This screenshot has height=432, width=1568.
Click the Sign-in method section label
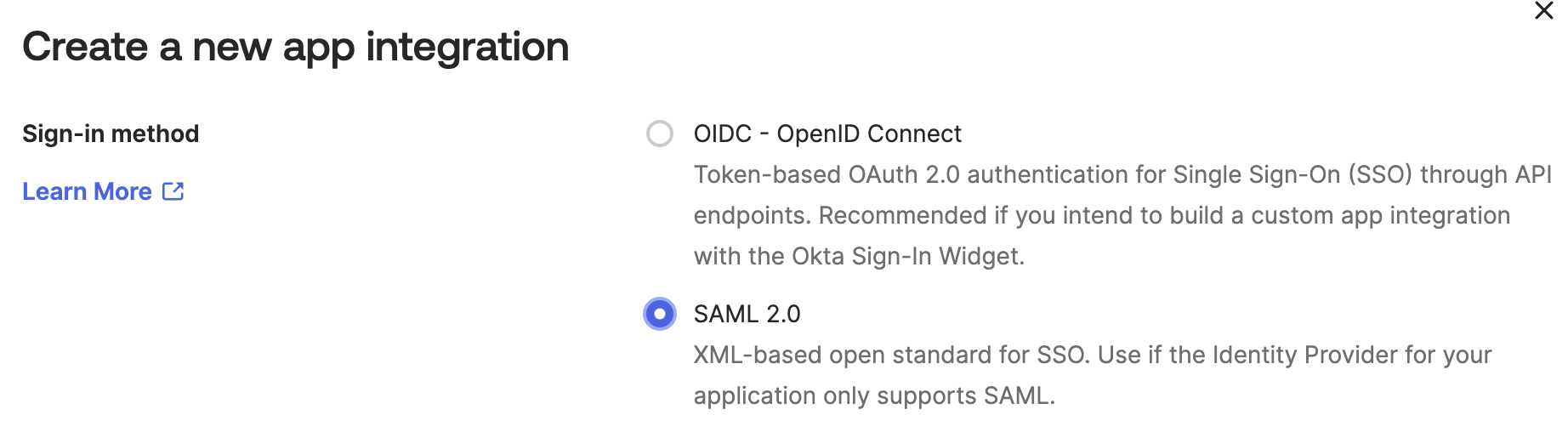[x=111, y=134]
